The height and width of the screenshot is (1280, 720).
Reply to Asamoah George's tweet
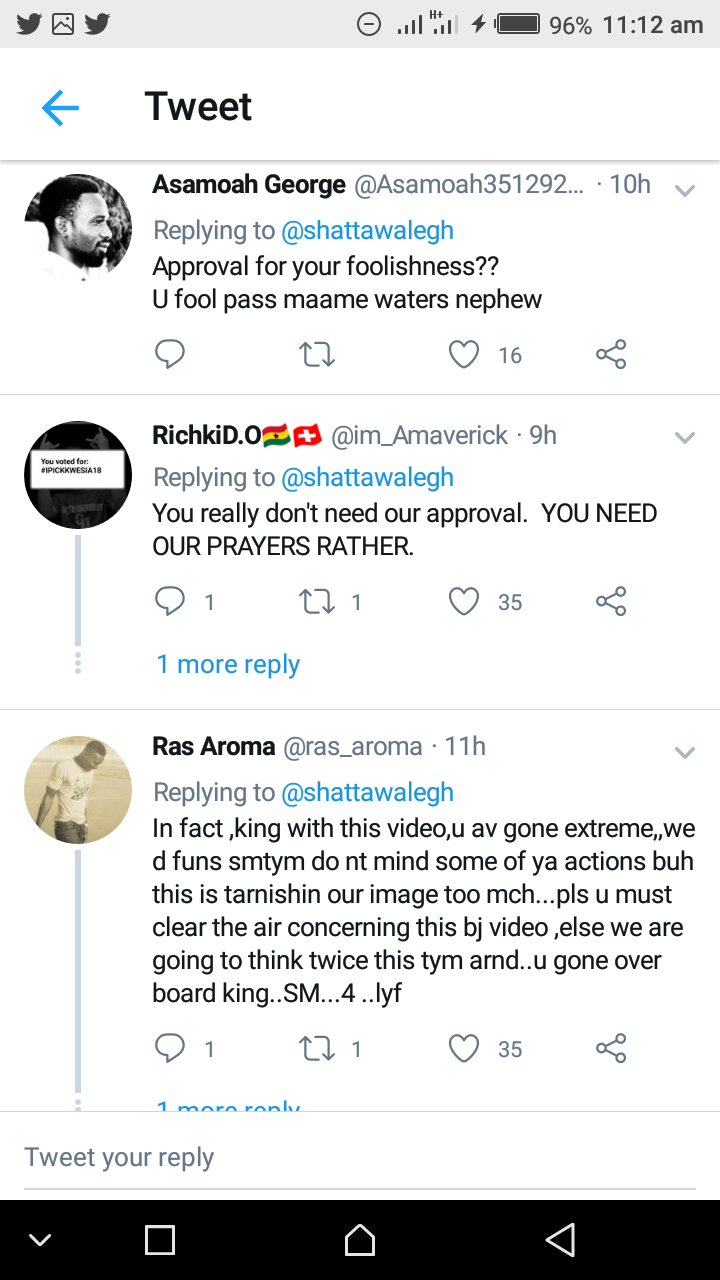[x=170, y=355]
